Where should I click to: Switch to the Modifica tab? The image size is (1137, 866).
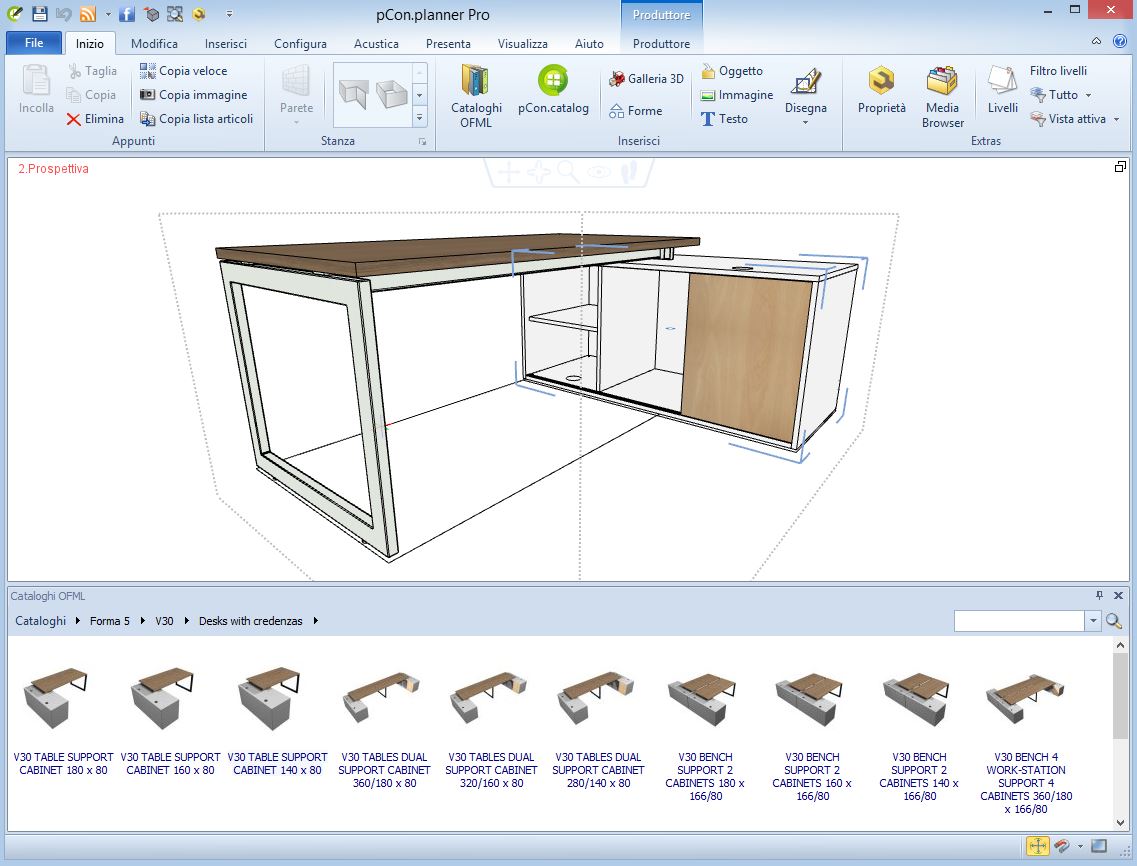(154, 44)
